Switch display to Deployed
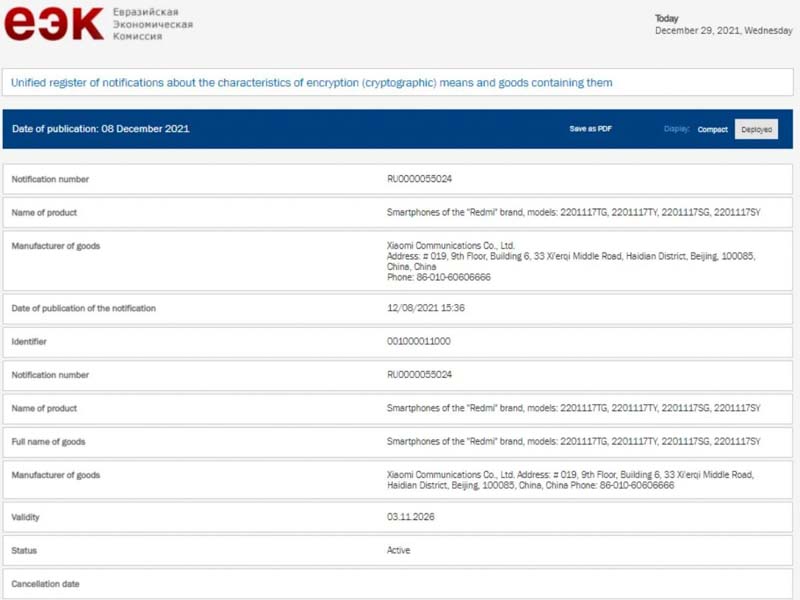 point(756,129)
